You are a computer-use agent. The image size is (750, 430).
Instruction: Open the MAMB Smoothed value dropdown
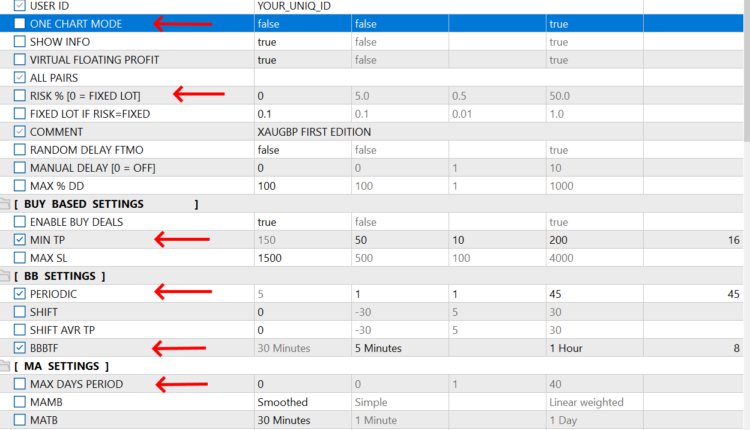tap(300, 402)
